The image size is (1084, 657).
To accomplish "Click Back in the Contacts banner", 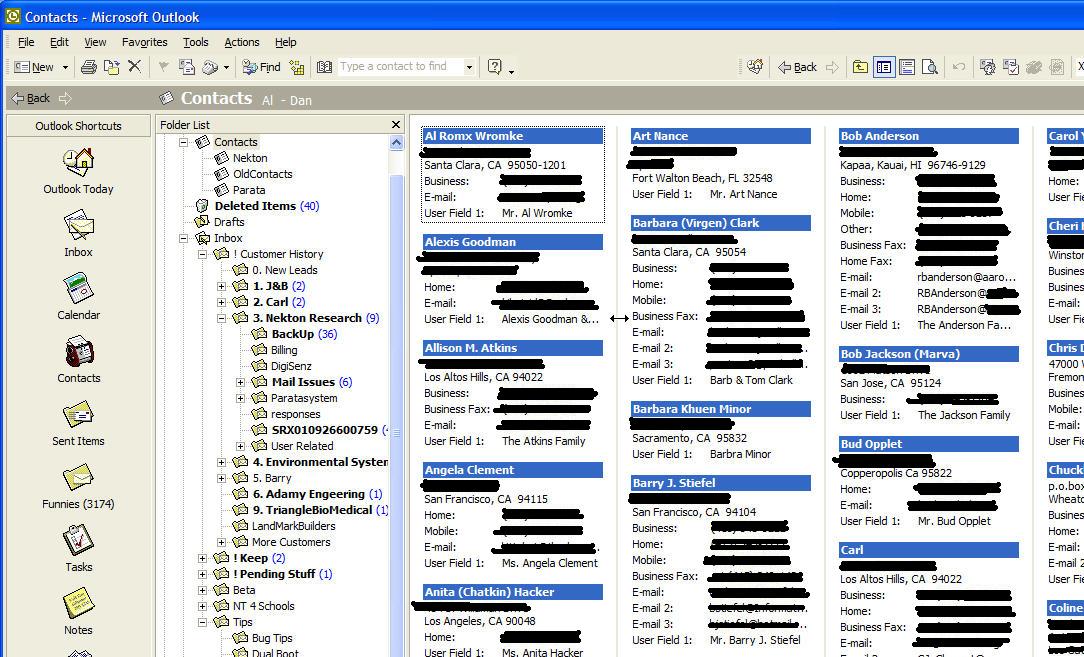I will click(x=31, y=98).
